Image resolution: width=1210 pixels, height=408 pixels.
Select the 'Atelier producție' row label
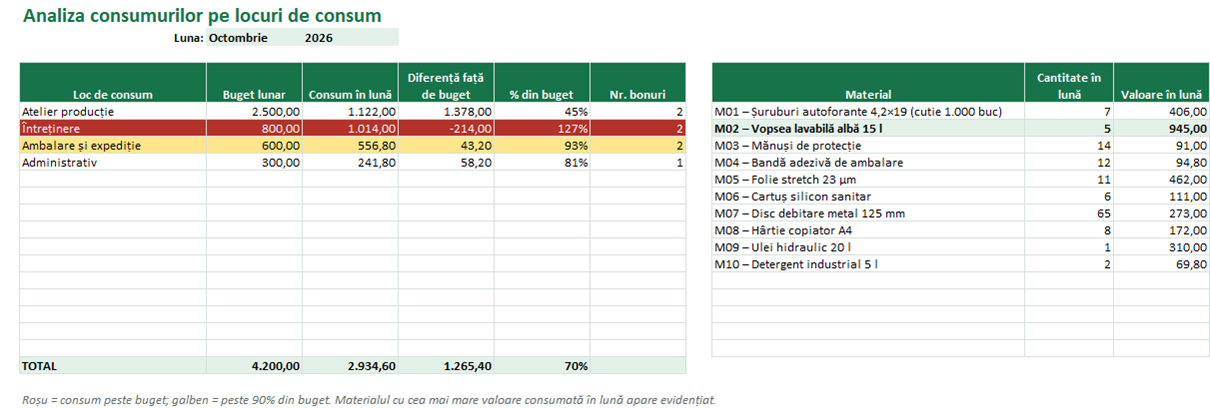tap(113, 112)
